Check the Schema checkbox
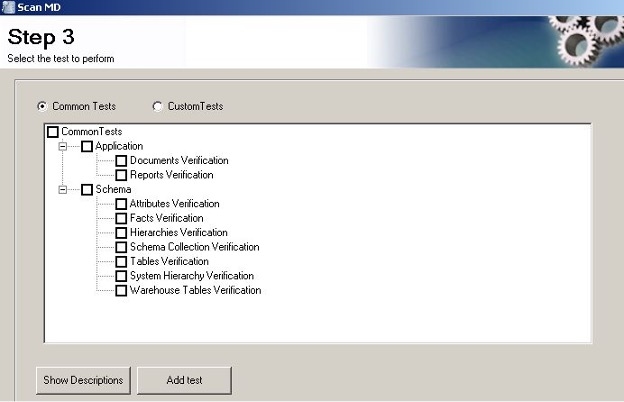 point(87,190)
